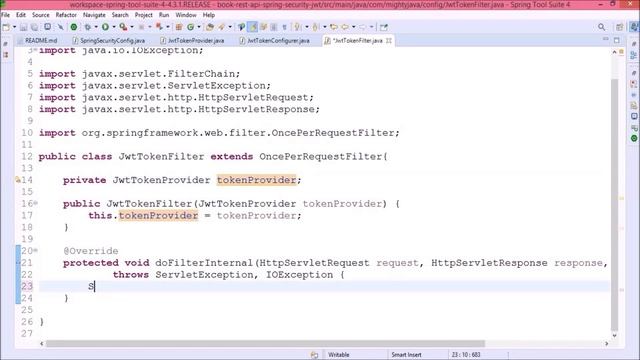Click the overview ruler warning square at top
Viewport: 640px width, 360px height.
click(622, 52)
